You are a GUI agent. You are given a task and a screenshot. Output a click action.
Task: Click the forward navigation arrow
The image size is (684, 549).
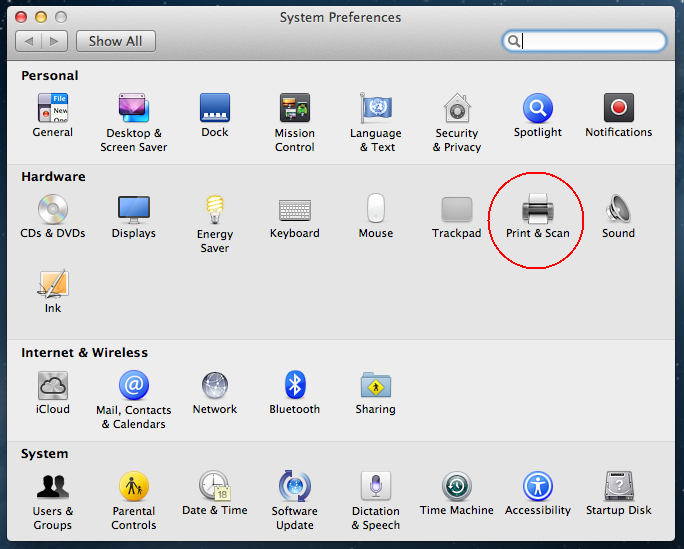point(55,41)
